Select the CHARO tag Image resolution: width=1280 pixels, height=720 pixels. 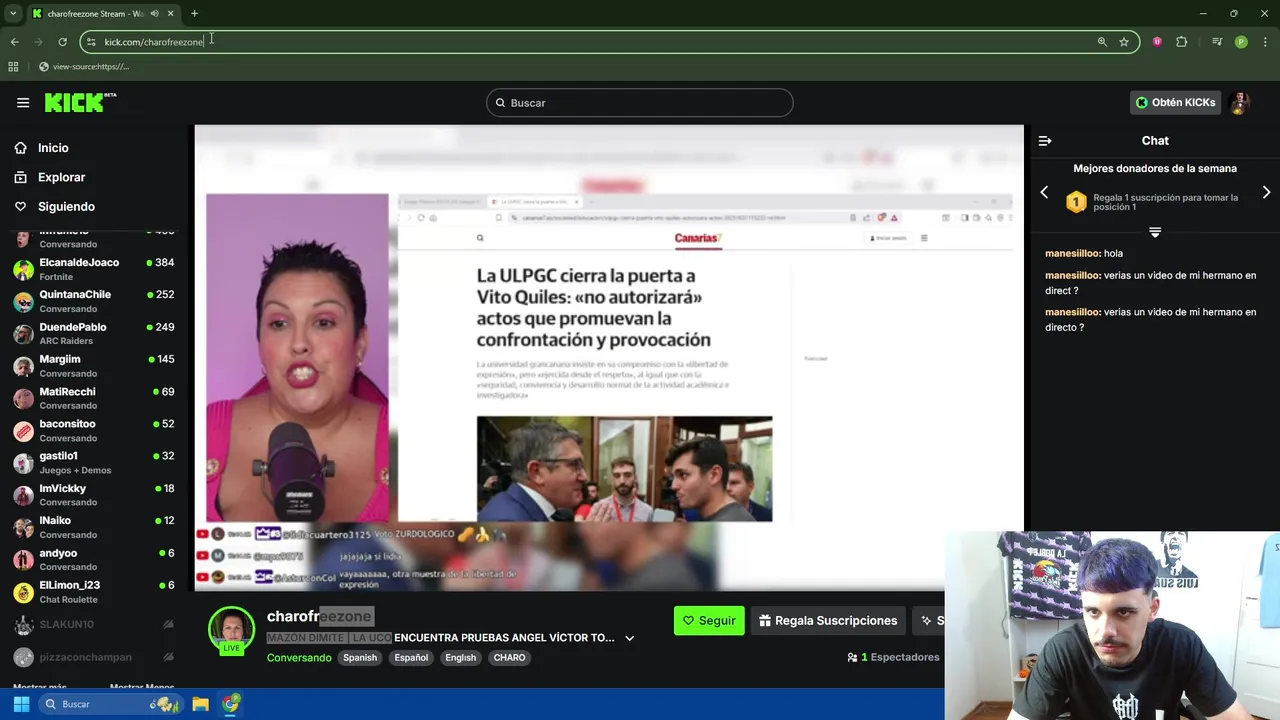coord(509,658)
